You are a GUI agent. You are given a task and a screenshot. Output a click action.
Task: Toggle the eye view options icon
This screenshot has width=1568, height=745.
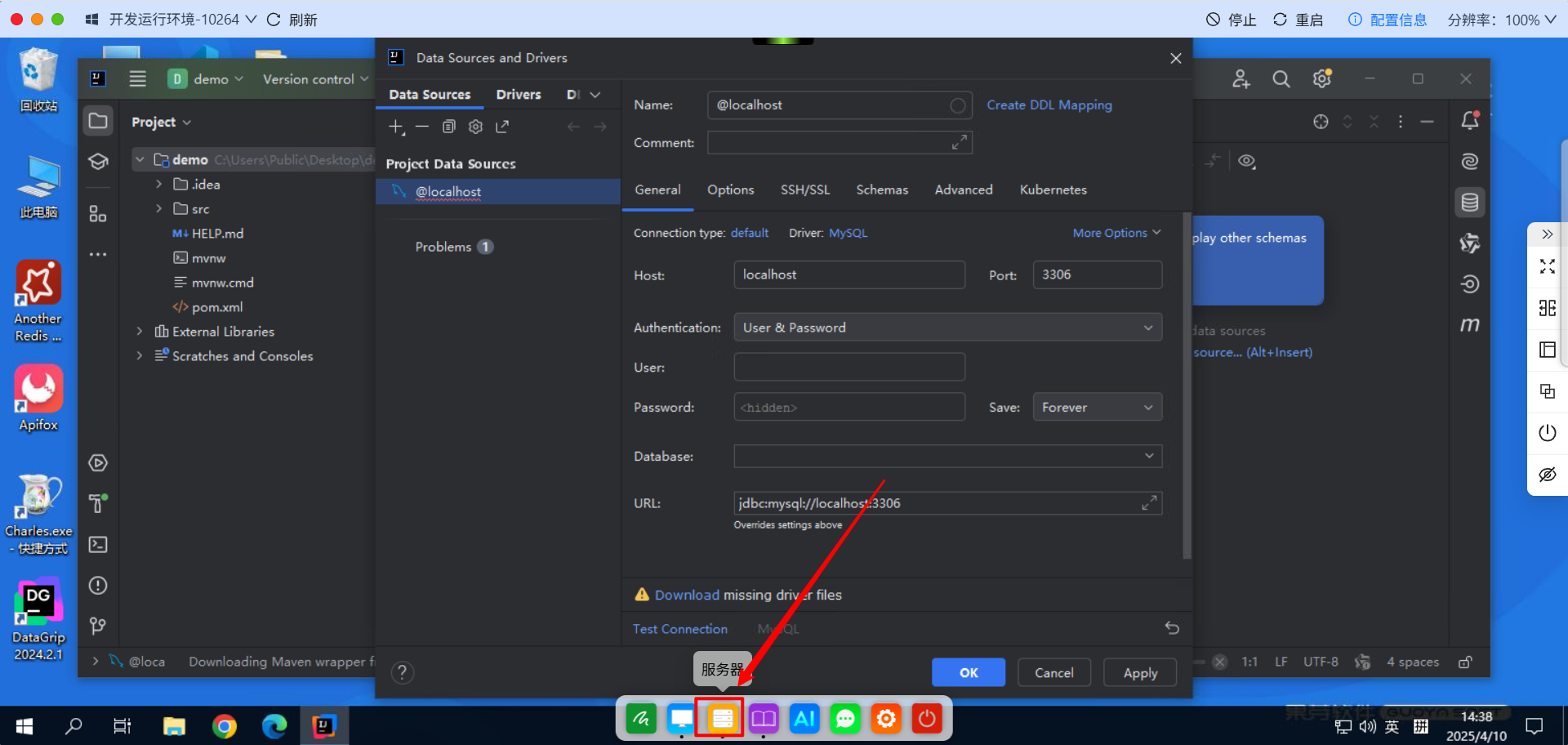pos(1247,162)
